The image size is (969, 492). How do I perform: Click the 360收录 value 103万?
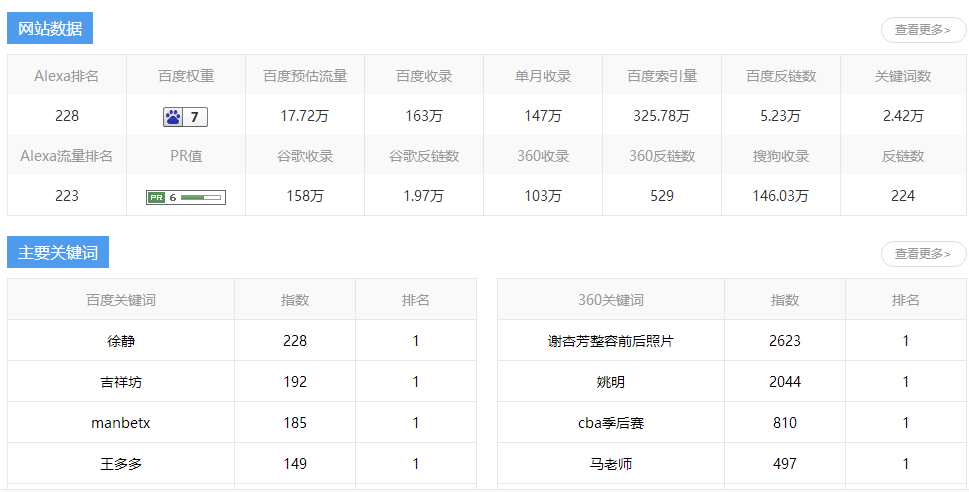tap(543, 196)
